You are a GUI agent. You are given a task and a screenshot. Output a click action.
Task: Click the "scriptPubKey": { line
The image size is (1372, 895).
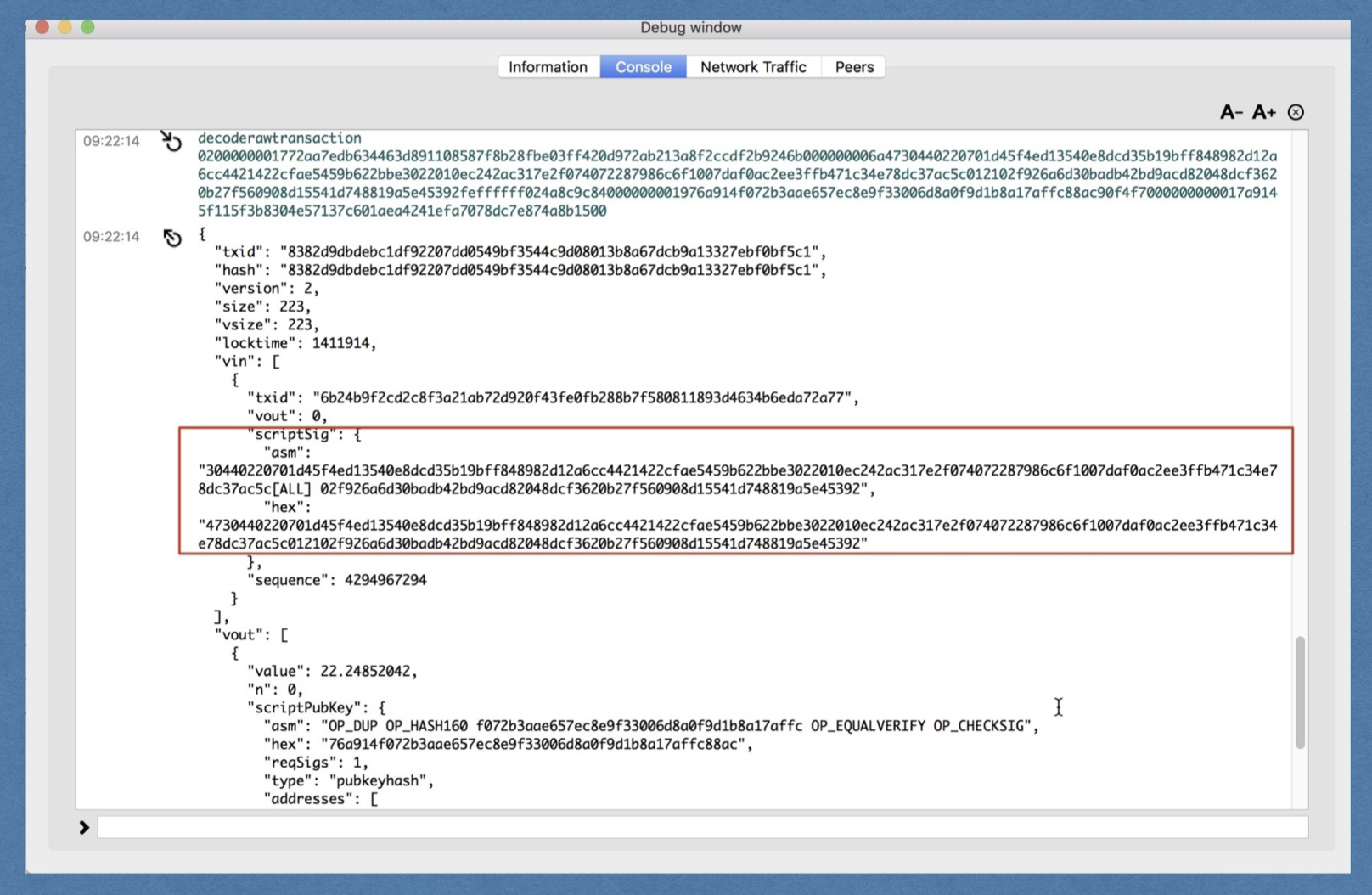pos(316,707)
